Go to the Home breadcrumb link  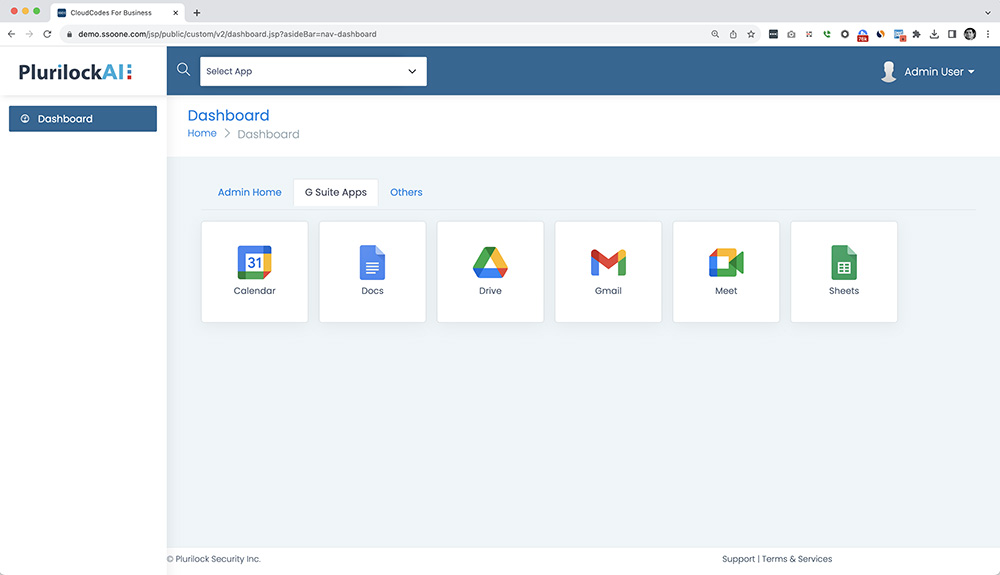(202, 133)
